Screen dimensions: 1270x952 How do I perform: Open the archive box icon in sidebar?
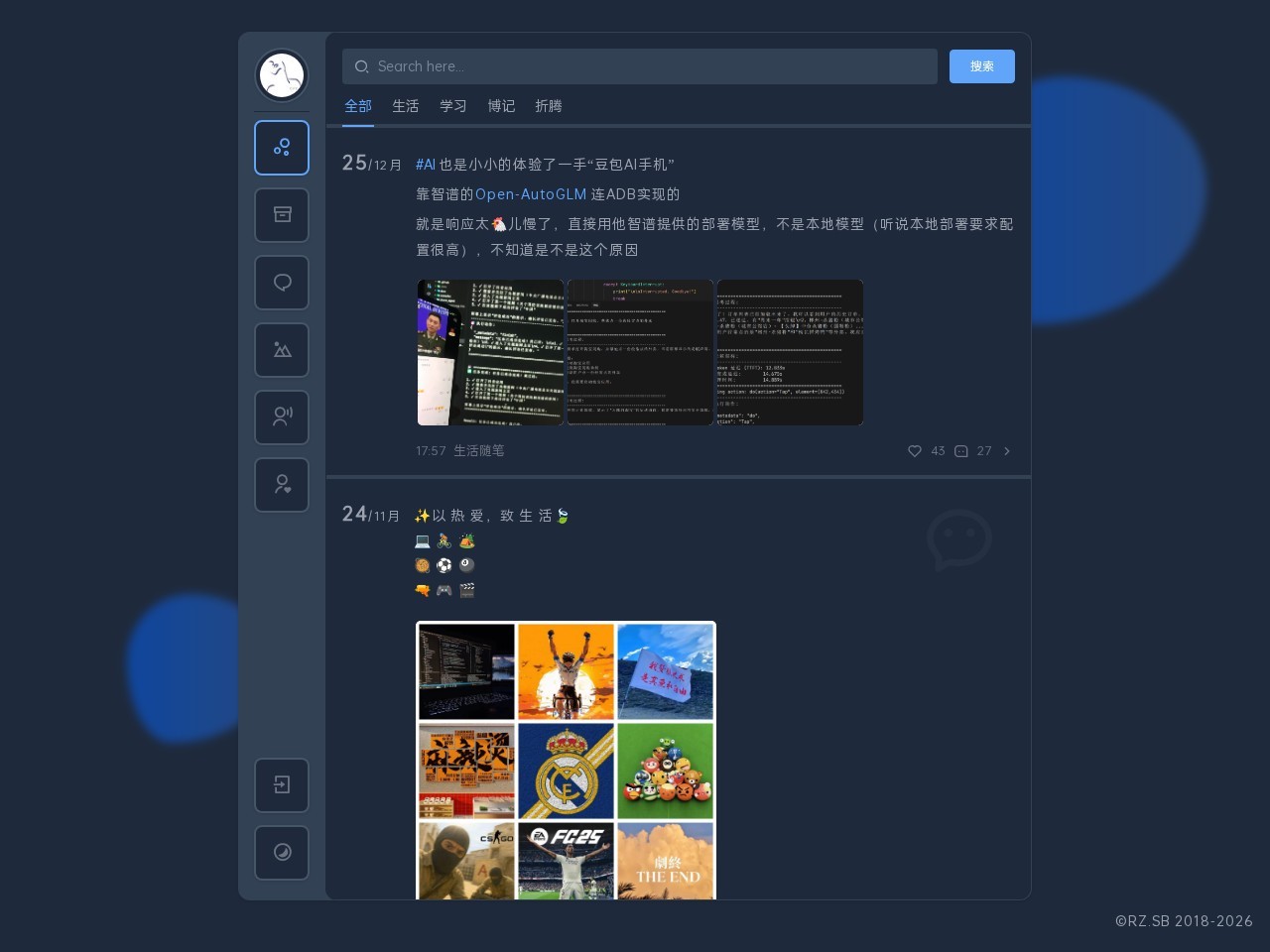pyautogui.click(x=282, y=215)
